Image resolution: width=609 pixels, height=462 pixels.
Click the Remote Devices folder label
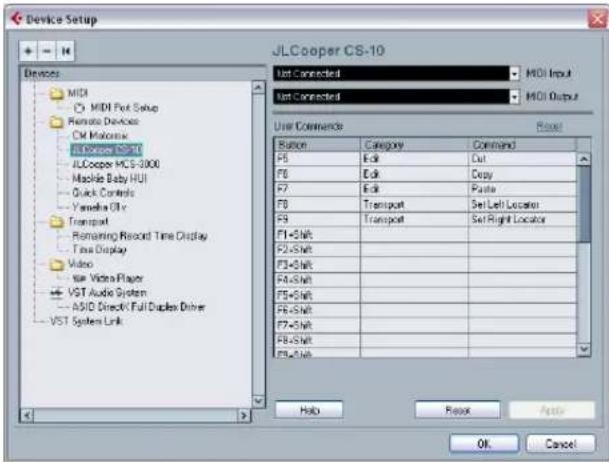coord(103,122)
